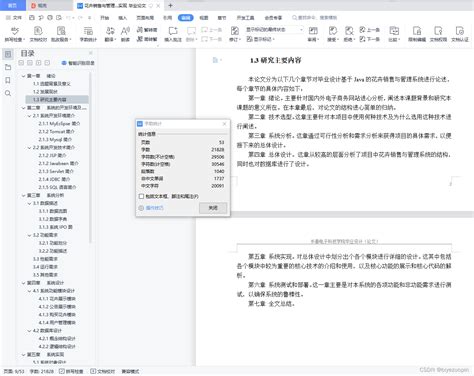Switch to the 插入 ribbon tab
Viewport: 474px width, 376px height.
pos(123,18)
